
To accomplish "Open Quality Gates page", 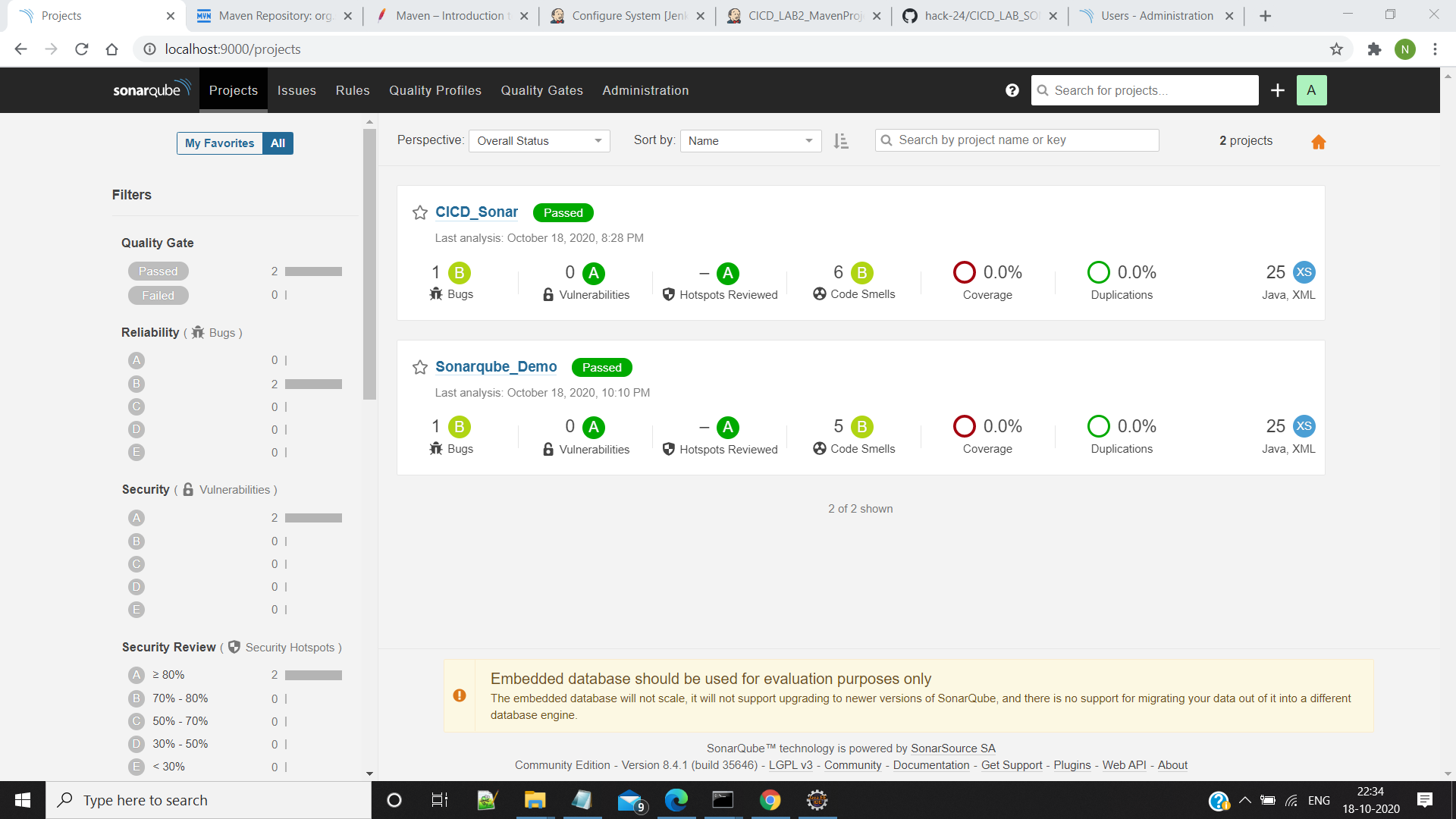I will (542, 90).
